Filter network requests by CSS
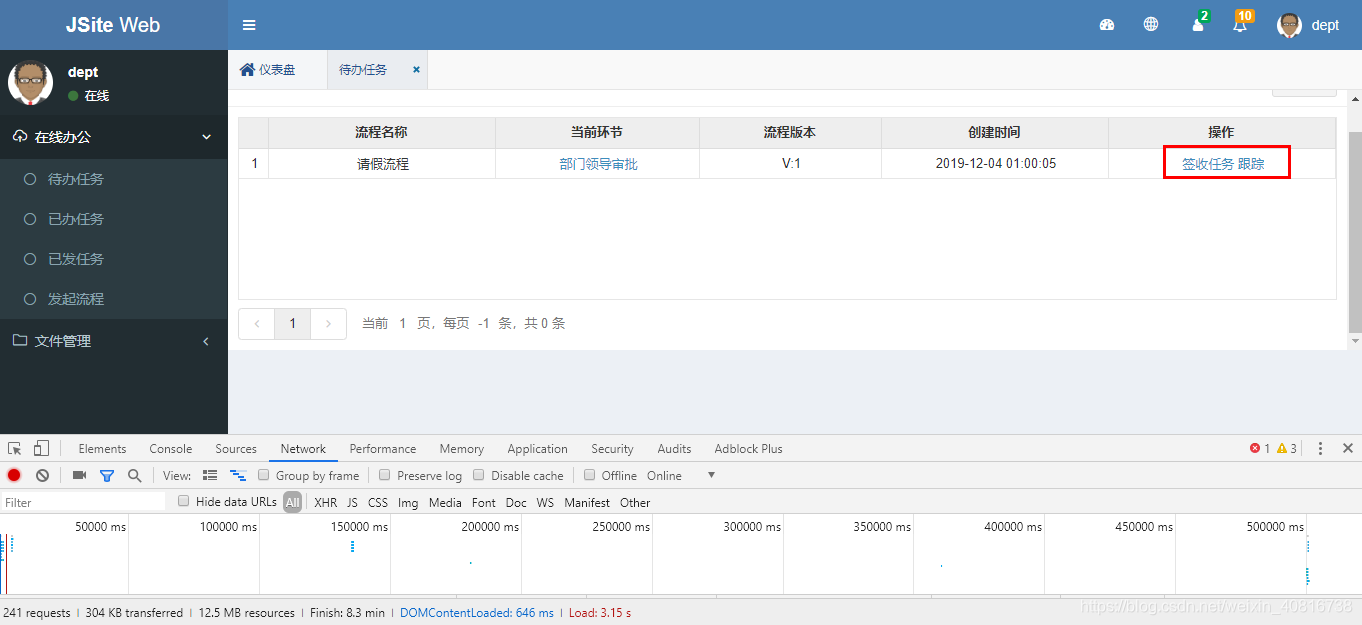The width and height of the screenshot is (1362, 625). [378, 503]
